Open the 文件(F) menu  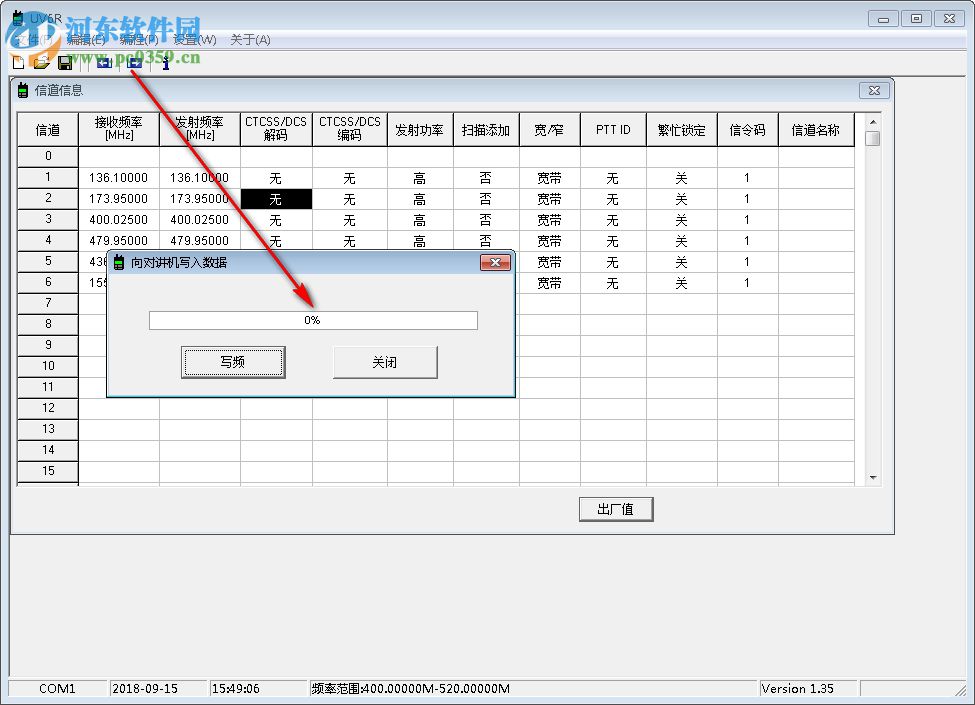tap(34, 40)
